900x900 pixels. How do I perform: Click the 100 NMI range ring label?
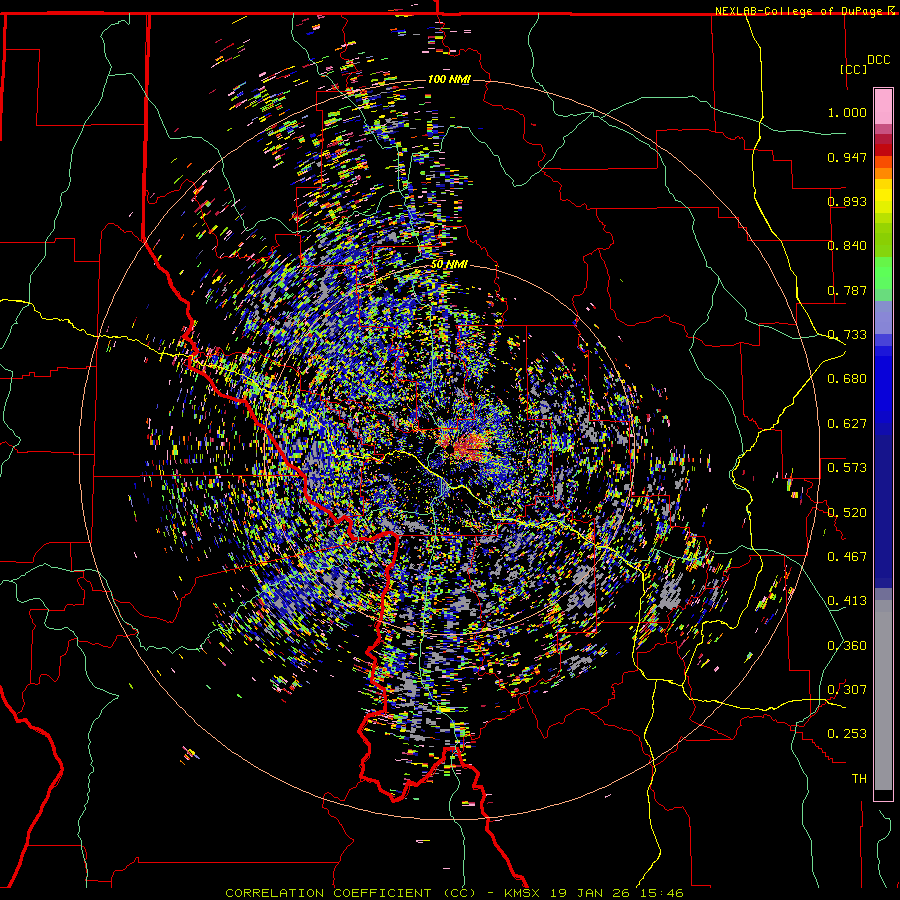click(x=449, y=79)
